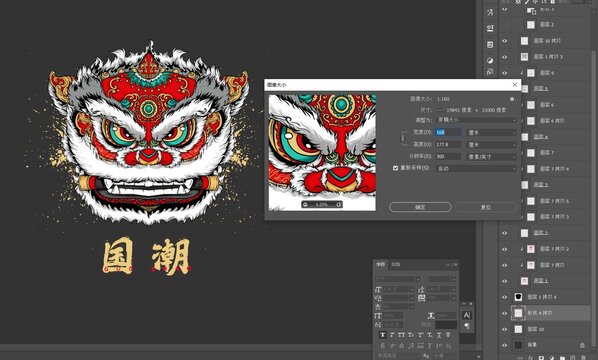Viewport: 598px width, 360px height.
Task: Create a new group via folder icon
Action: (x=563, y=358)
